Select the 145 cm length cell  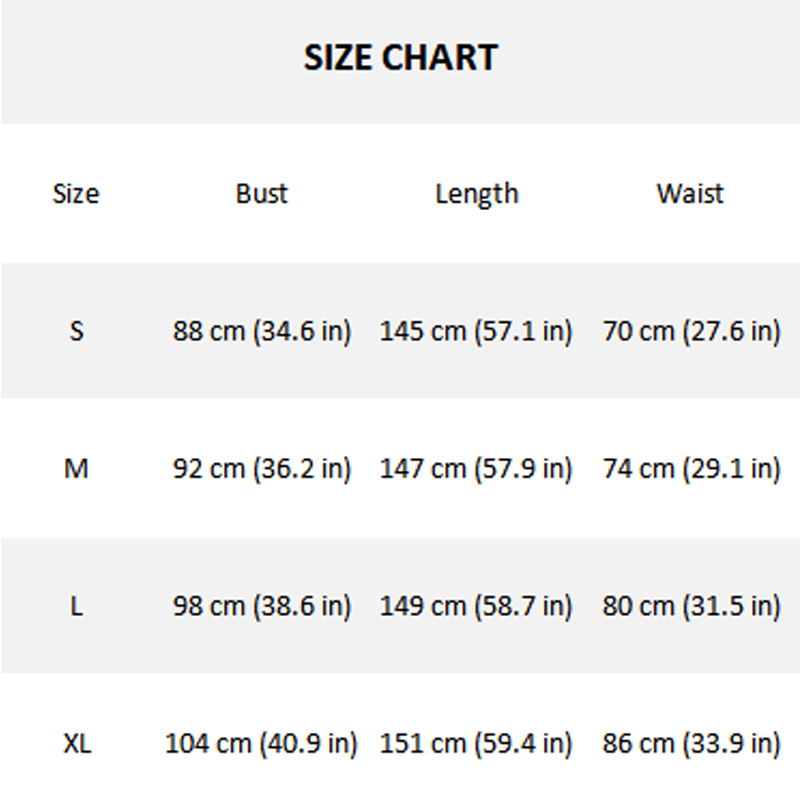tap(476, 331)
